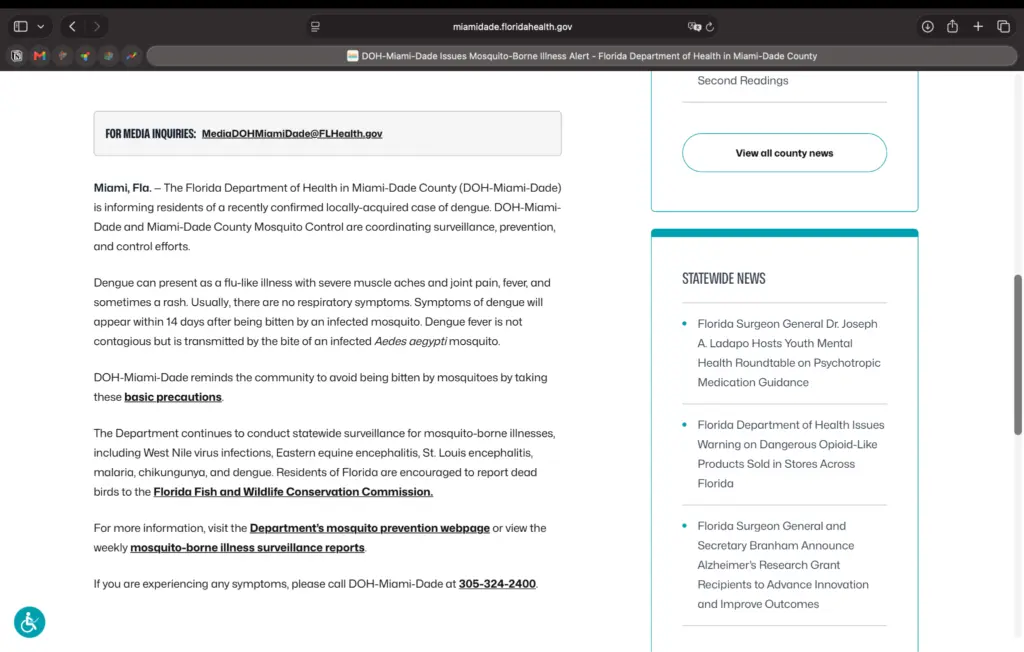The height and width of the screenshot is (652, 1024).
Task: Reload the current page
Action: (710, 27)
